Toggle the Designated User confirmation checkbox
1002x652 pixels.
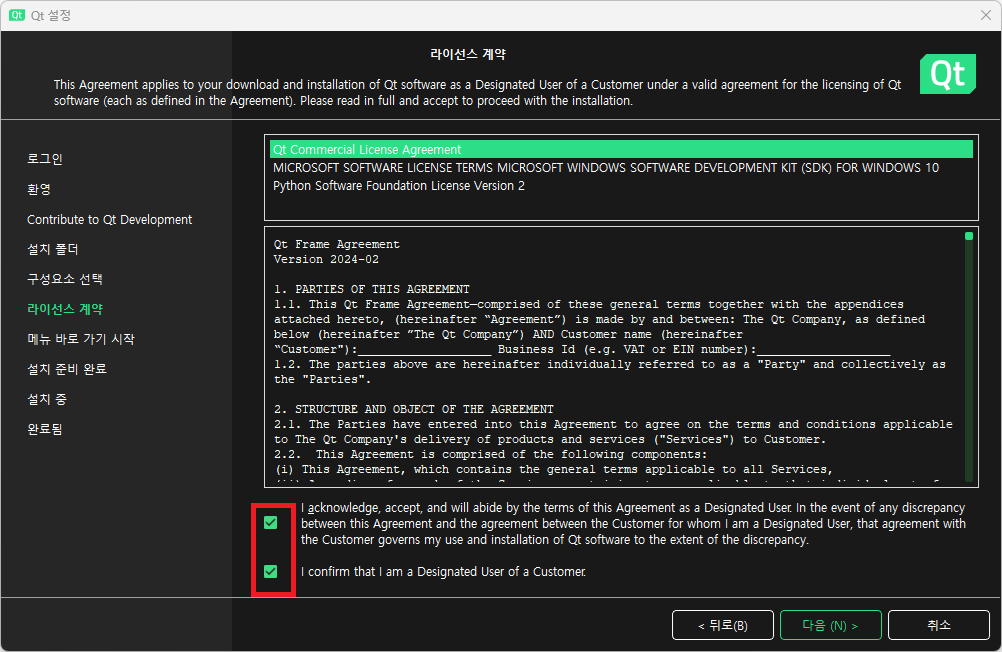(271, 571)
